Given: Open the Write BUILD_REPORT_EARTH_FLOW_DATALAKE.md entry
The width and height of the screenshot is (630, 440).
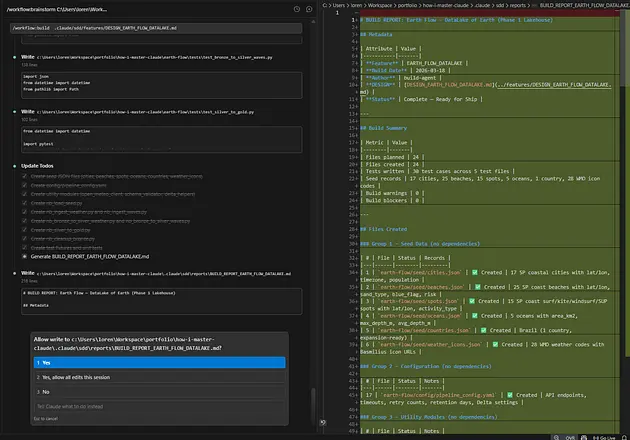Looking at the screenshot, I should click(156, 273).
